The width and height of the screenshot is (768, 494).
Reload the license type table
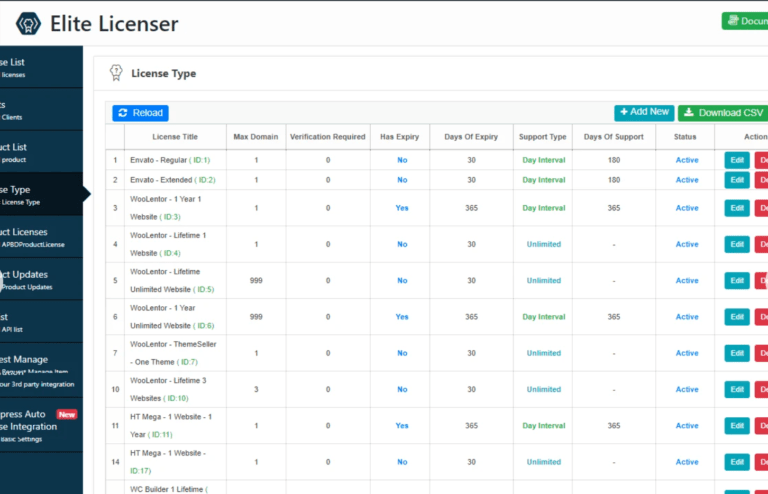(141, 113)
